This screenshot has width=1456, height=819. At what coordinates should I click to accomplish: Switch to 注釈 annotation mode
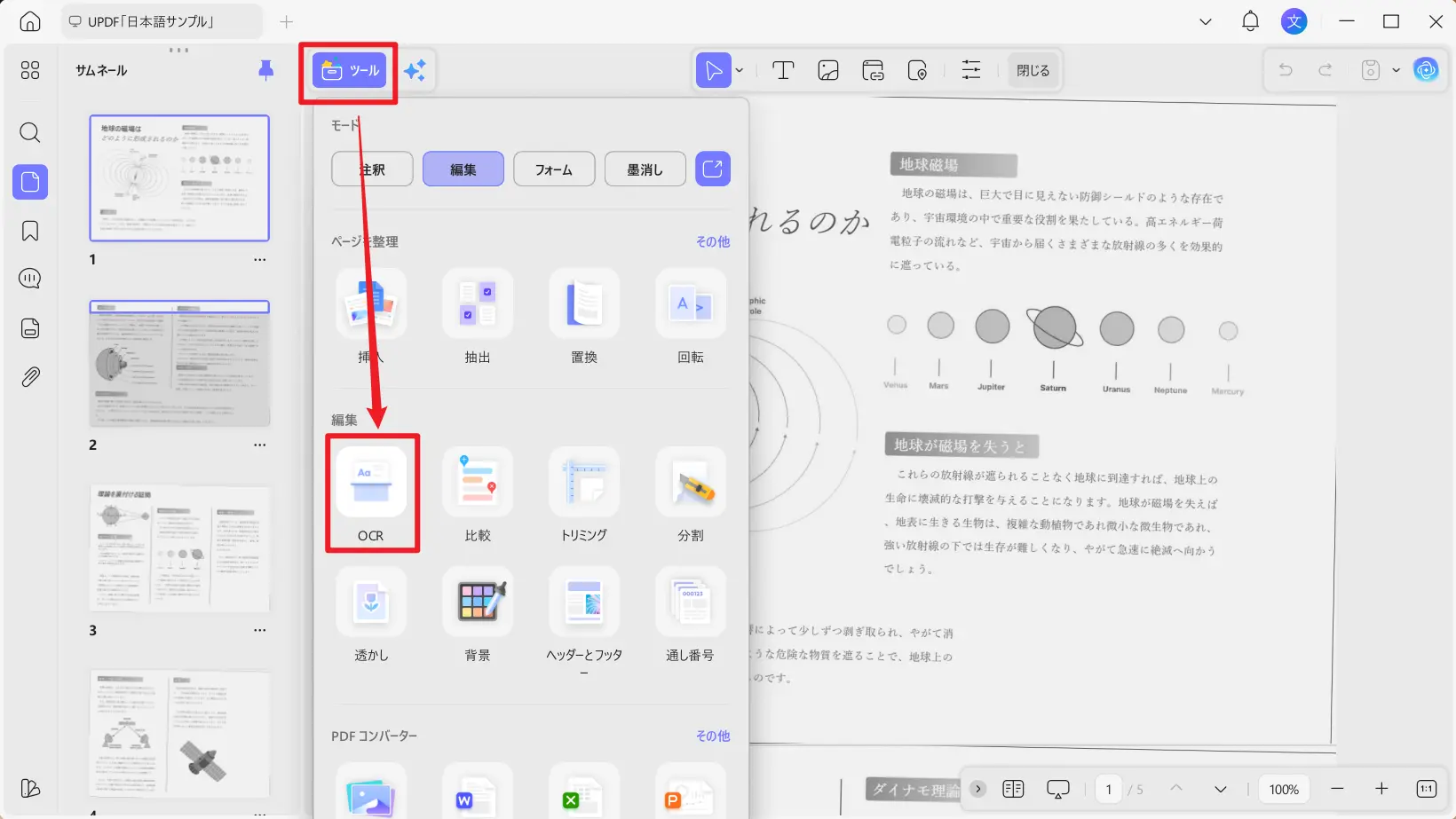[371, 168]
